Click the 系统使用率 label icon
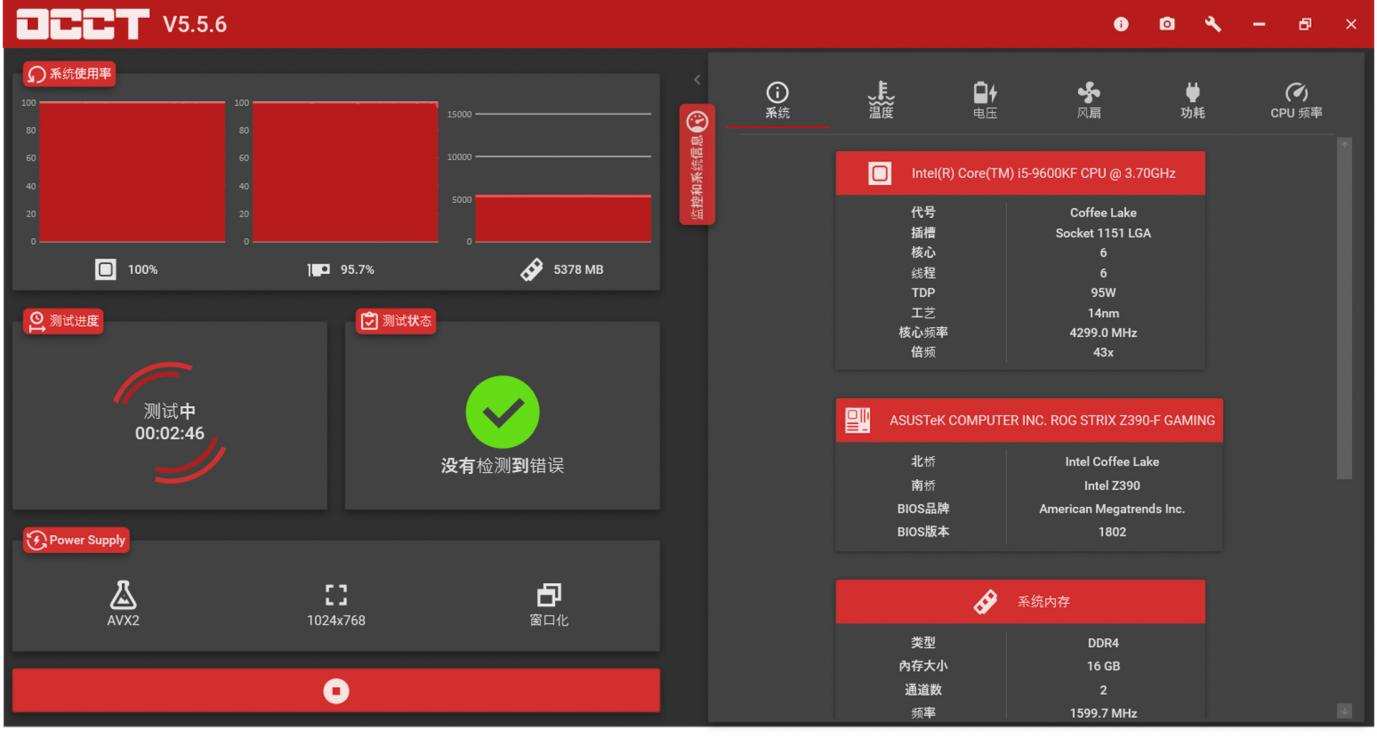This screenshot has height=738, width=1377. click(39, 74)
